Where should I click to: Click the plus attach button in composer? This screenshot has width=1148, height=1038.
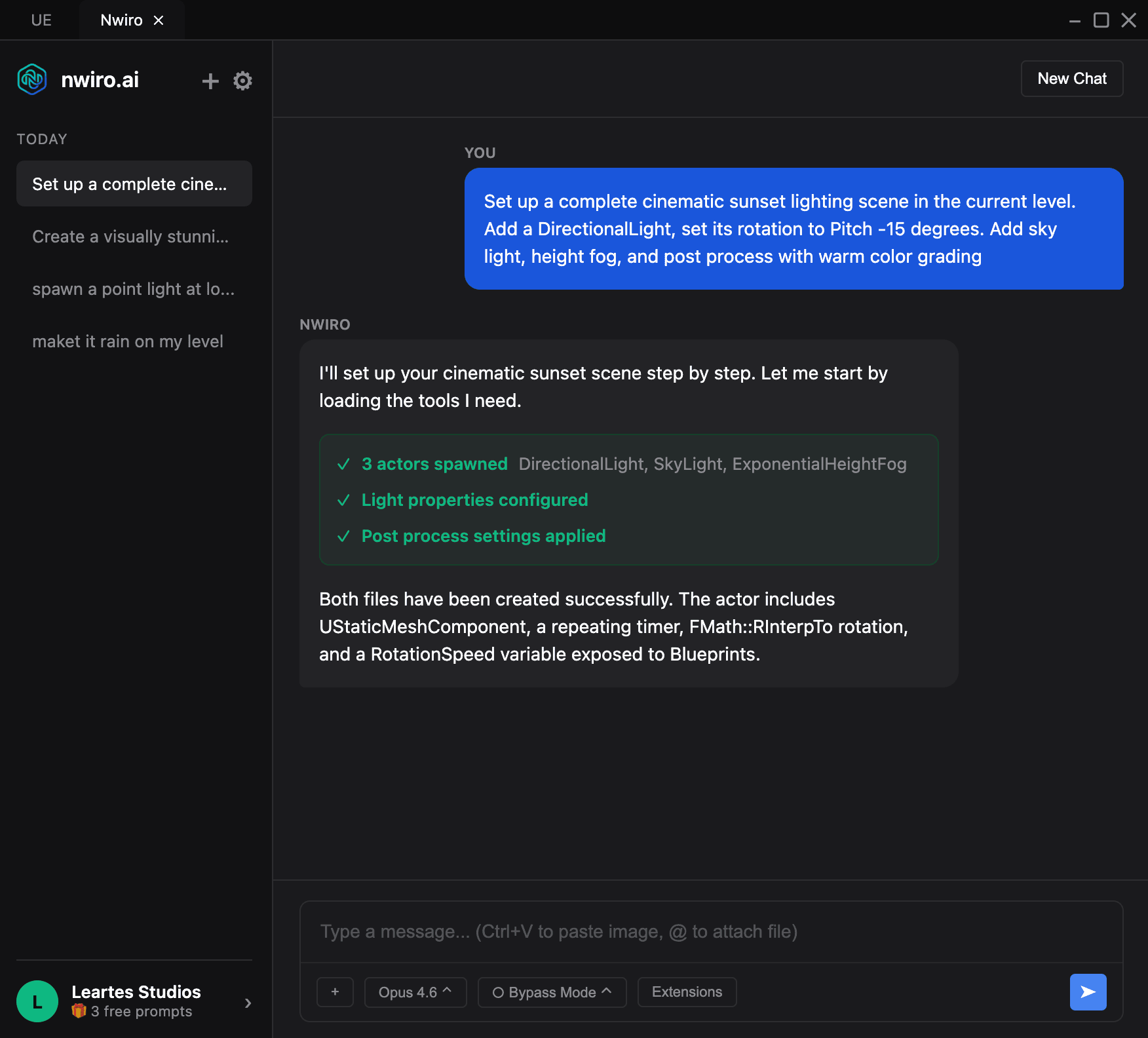335,992
